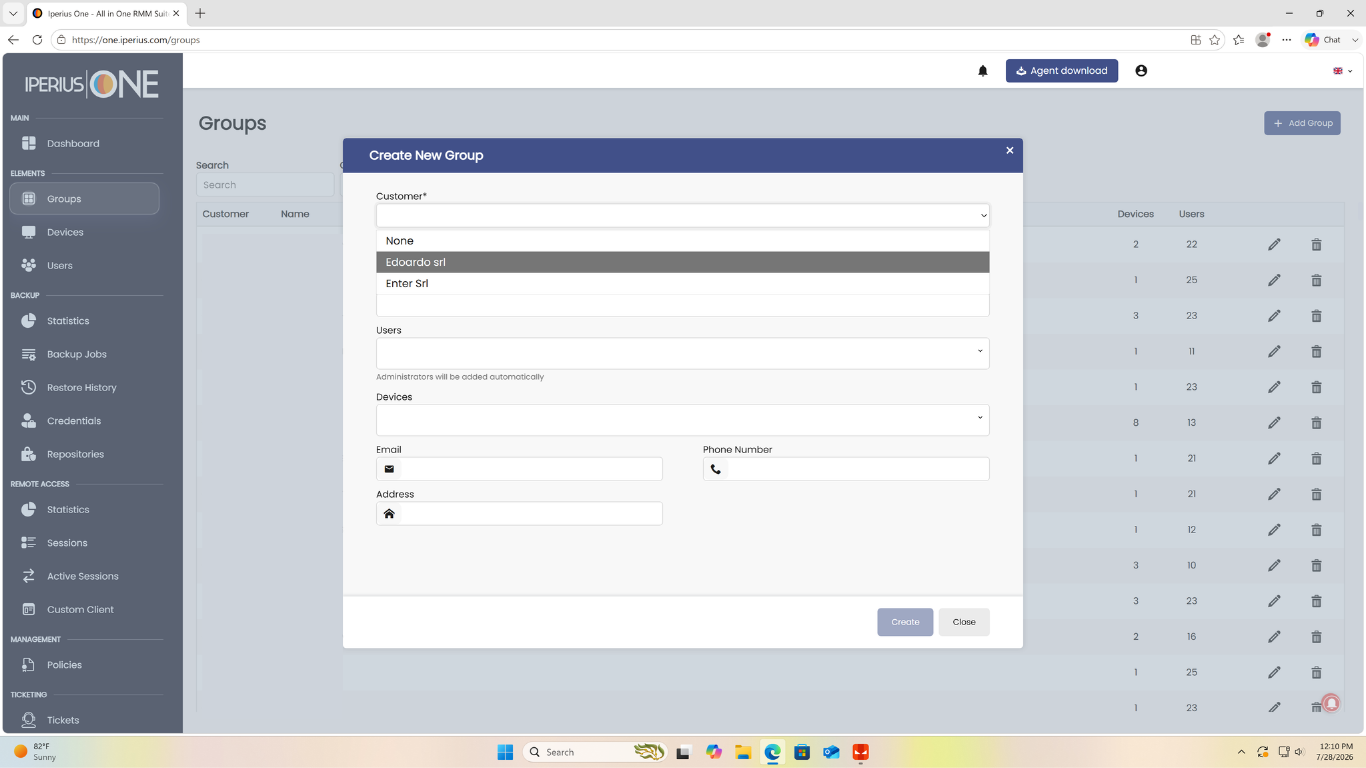Open the user account icon
Screen dimensions: 1366x768
click(x=1141, y=71)
